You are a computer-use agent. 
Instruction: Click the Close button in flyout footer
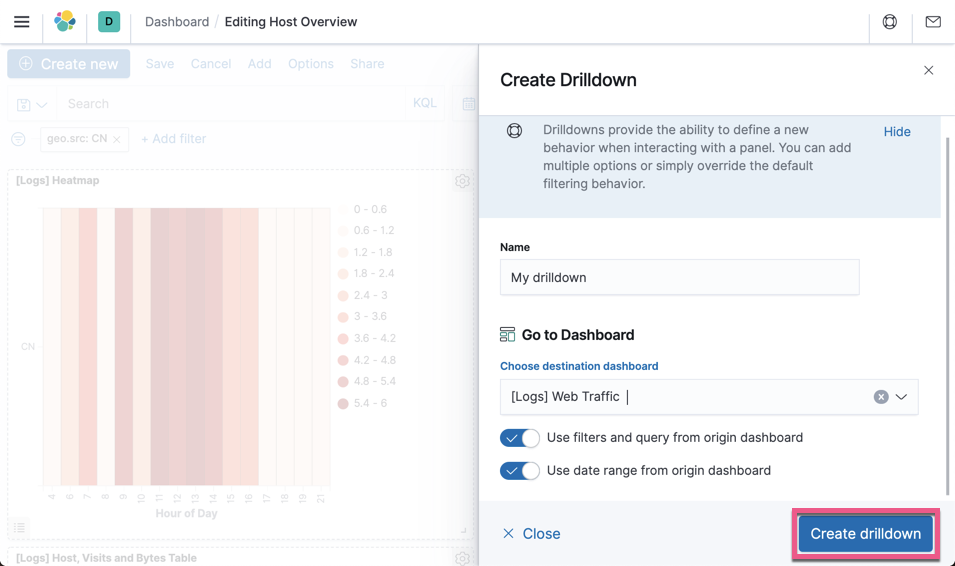pyautogui.click(x=531, y=534)
